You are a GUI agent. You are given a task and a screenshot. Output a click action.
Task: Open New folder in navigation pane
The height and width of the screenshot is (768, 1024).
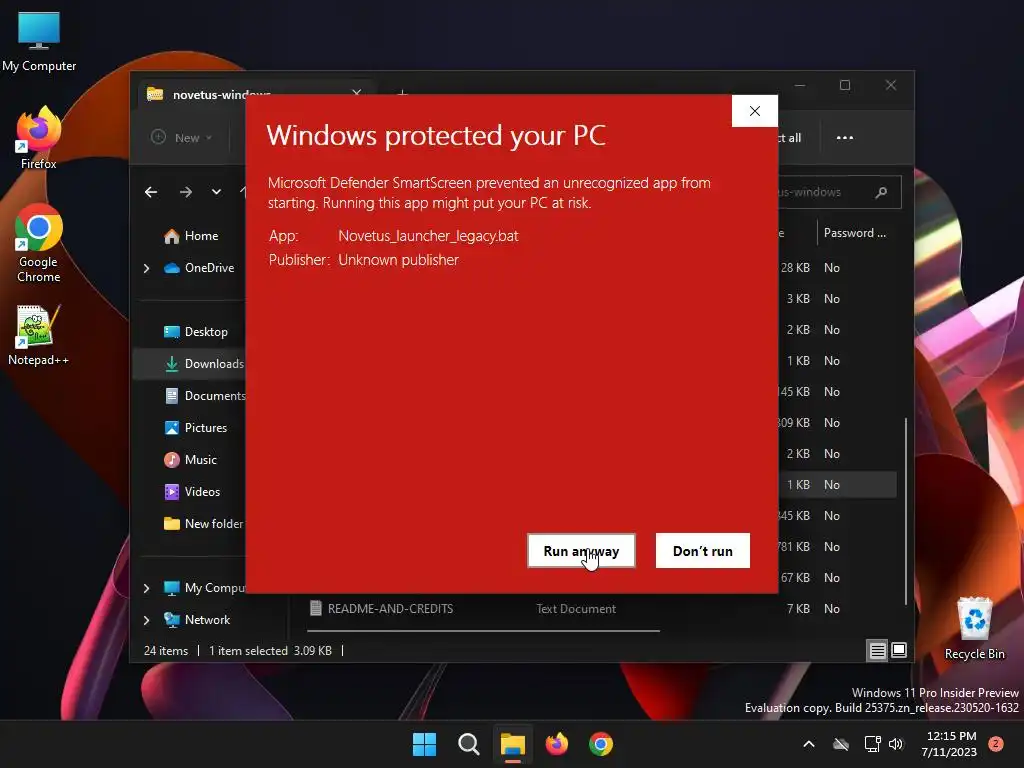tap(203, 524)
